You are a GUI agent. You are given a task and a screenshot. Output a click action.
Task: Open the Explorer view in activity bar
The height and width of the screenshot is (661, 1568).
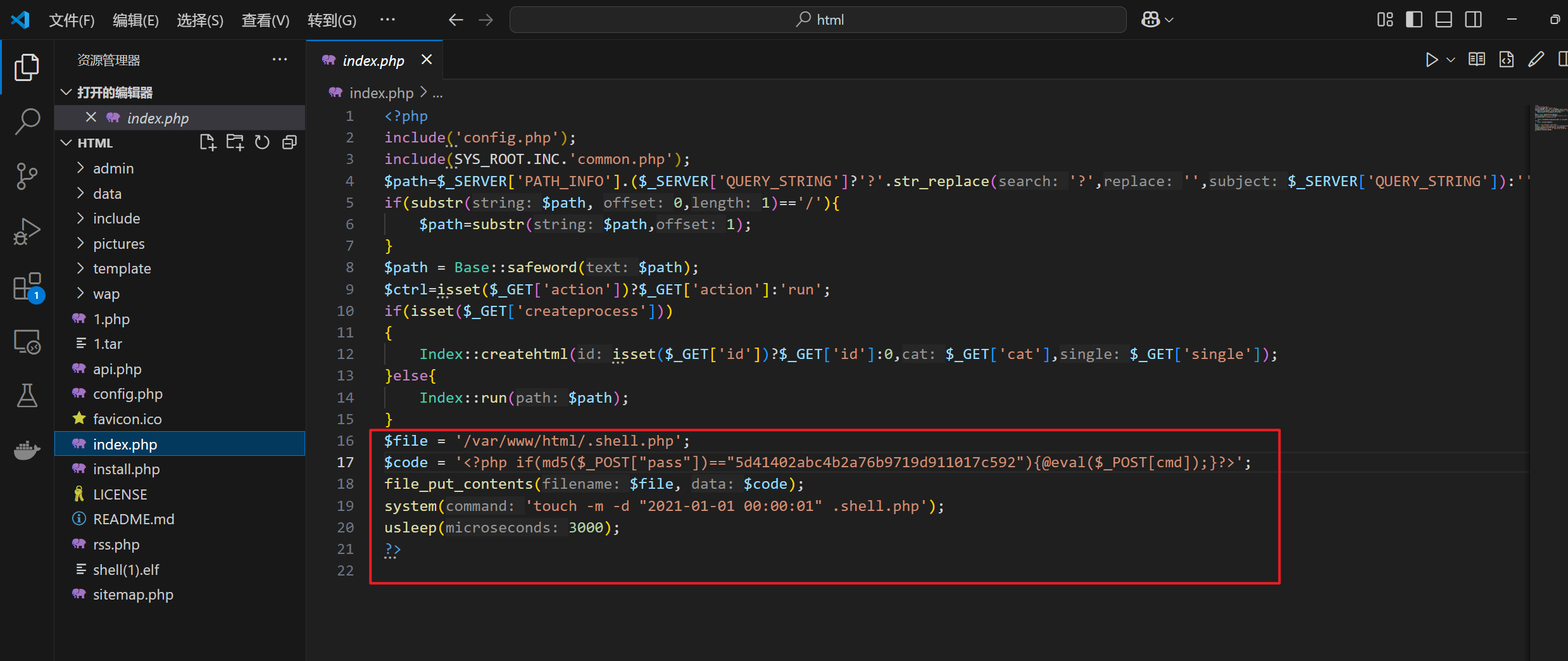click(x=27, y=67)
